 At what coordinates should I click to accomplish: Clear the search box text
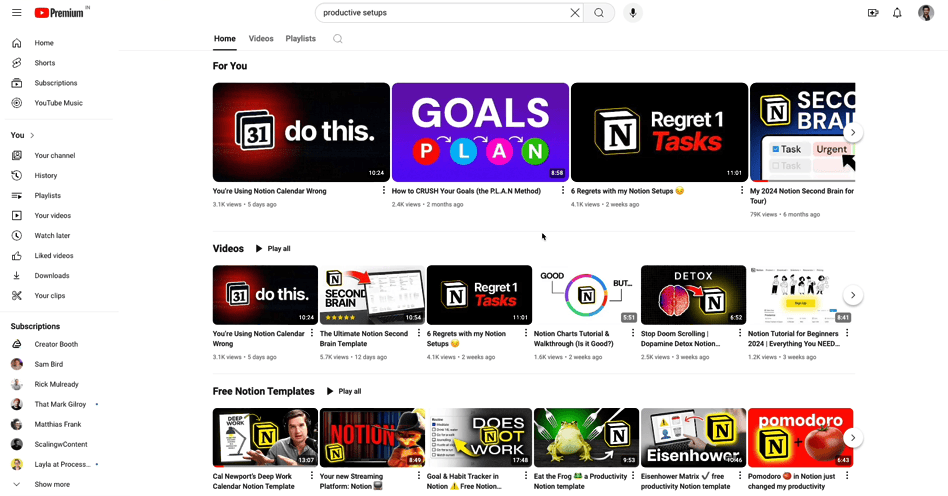point(575,13)
